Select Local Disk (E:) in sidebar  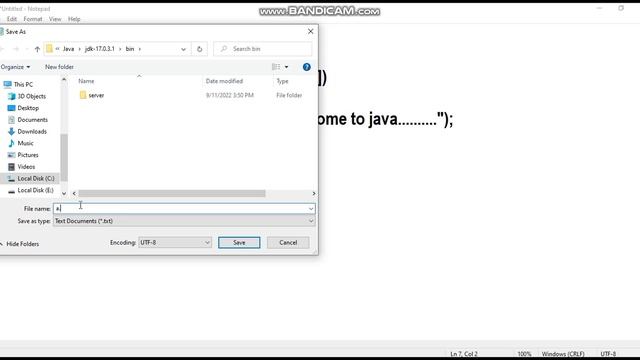[35, 190]
